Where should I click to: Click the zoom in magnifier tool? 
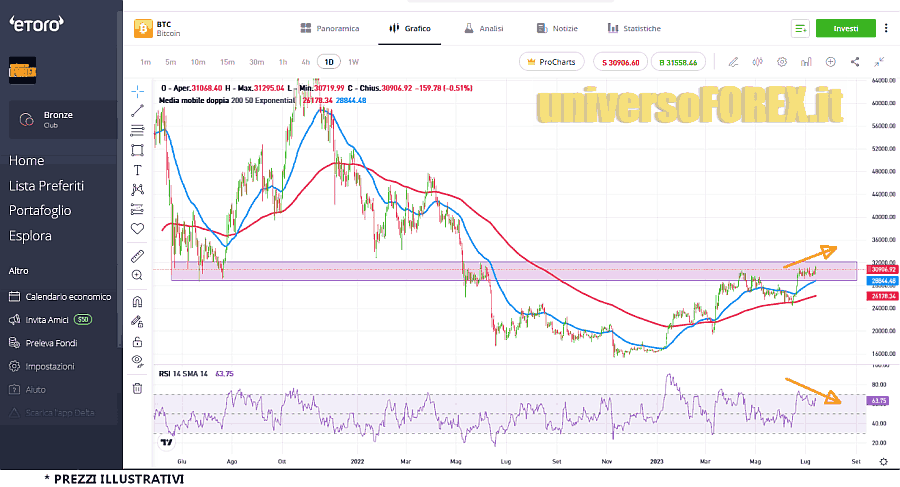pyautogui.click(x=137, y=274)
